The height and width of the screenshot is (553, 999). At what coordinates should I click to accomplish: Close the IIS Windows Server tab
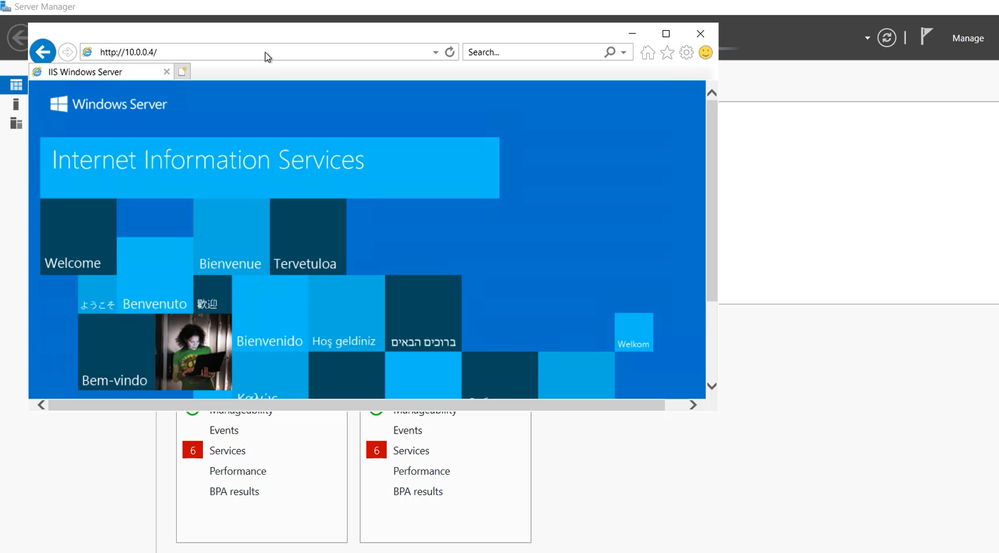[166, 72]
